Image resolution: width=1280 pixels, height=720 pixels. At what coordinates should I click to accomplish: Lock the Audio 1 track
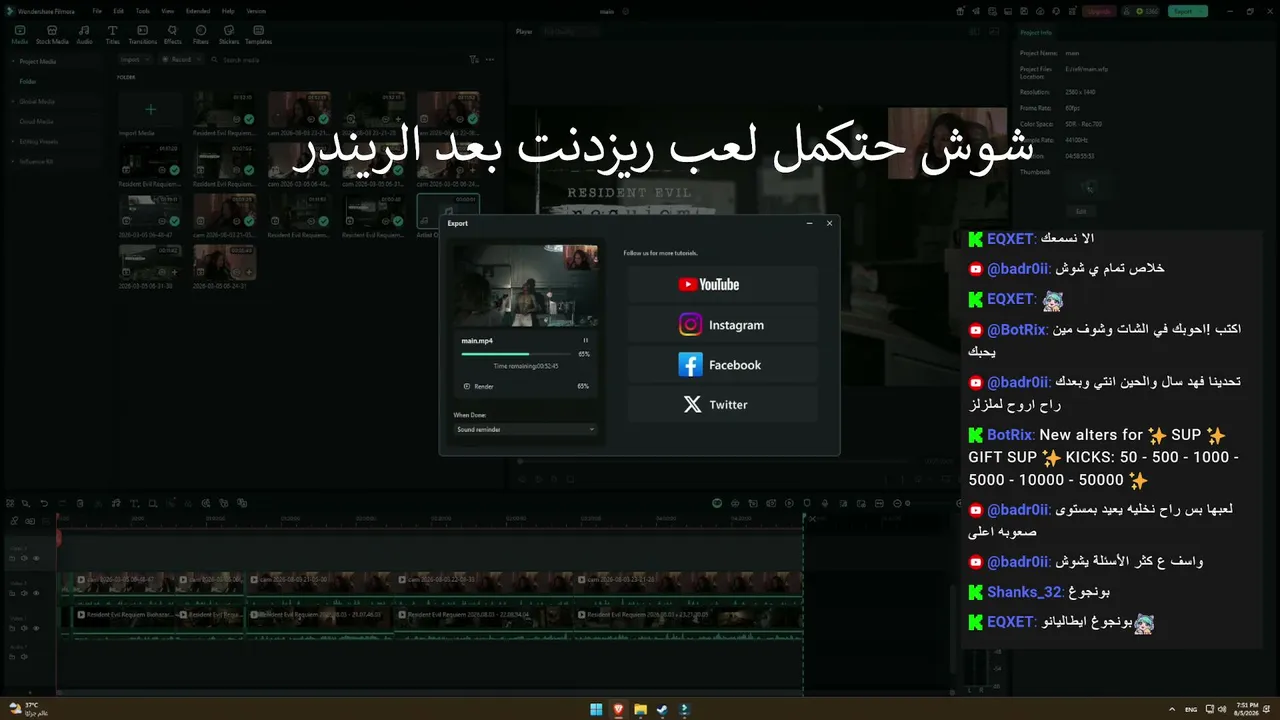[12, 658]
